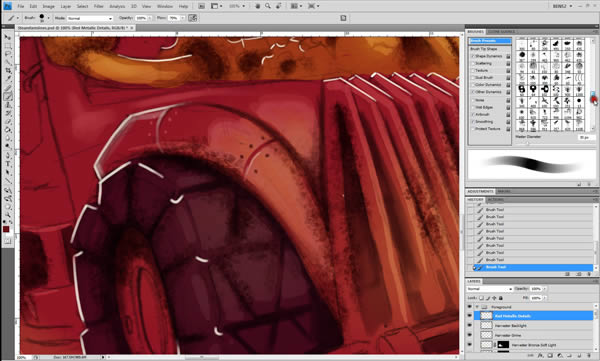Hide the Harvester Backlight layer eye icon

tap(470, 325)
